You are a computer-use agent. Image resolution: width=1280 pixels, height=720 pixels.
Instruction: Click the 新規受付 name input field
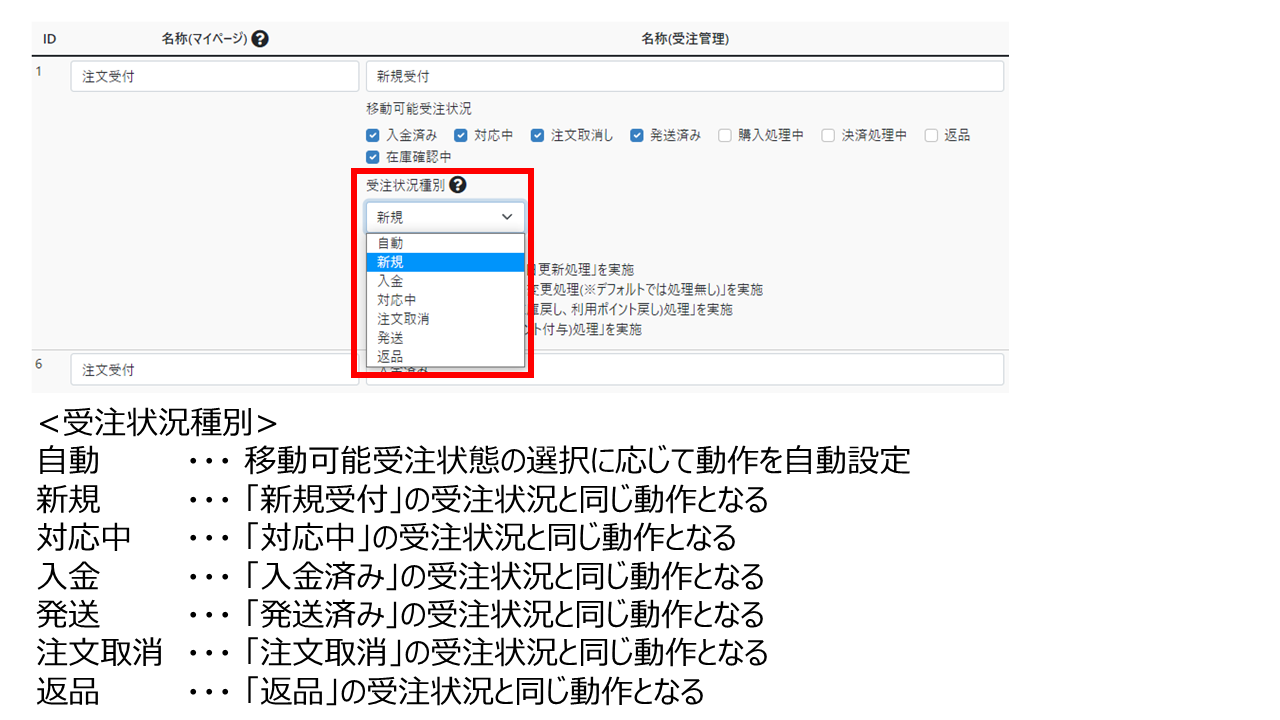click(684, 76)
